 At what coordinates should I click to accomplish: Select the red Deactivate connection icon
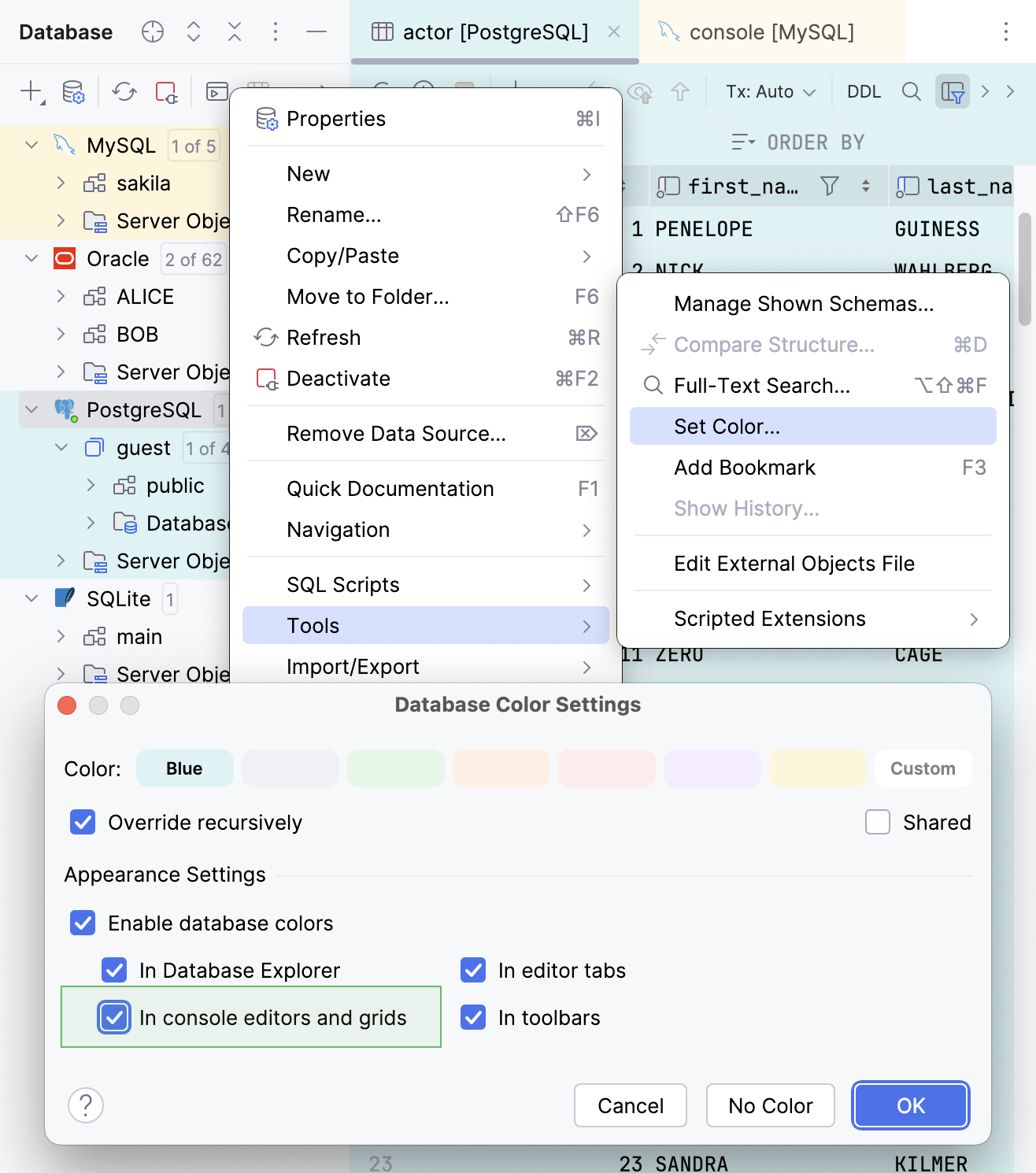coord(165,92)
